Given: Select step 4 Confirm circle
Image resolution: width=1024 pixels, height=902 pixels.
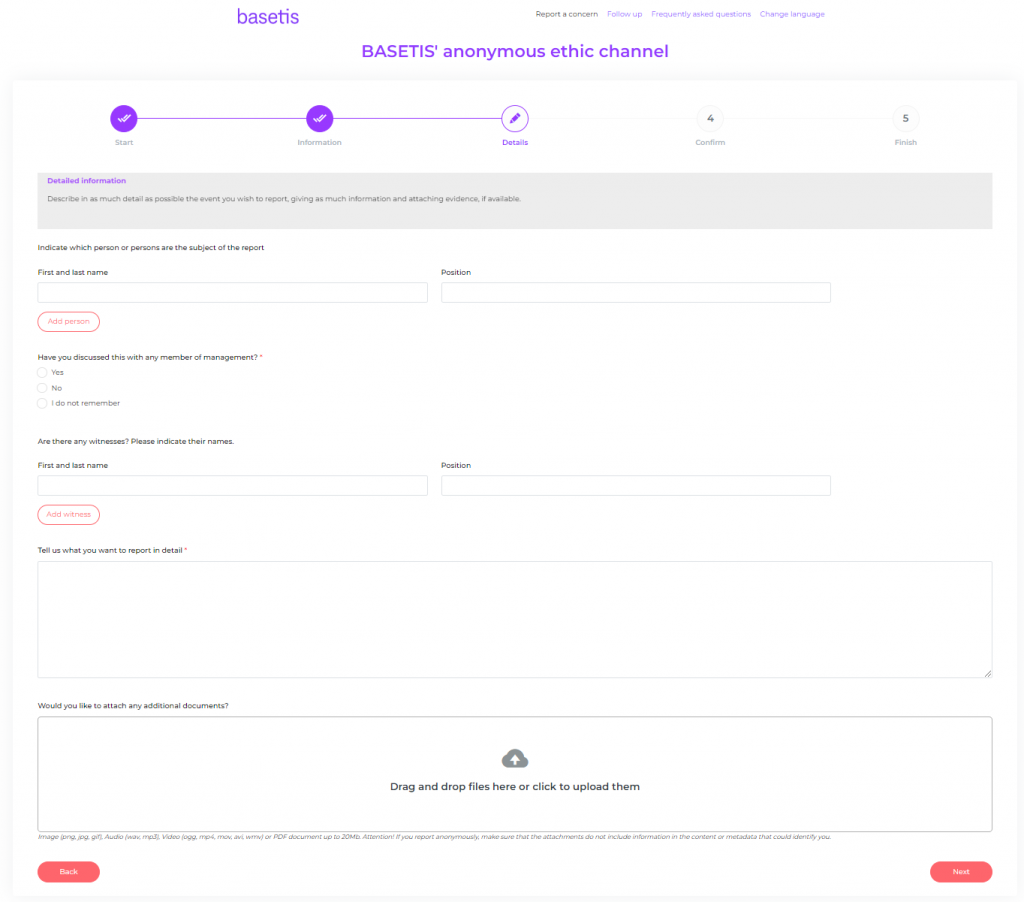Looking at the screenshot, I should (710, 118).
